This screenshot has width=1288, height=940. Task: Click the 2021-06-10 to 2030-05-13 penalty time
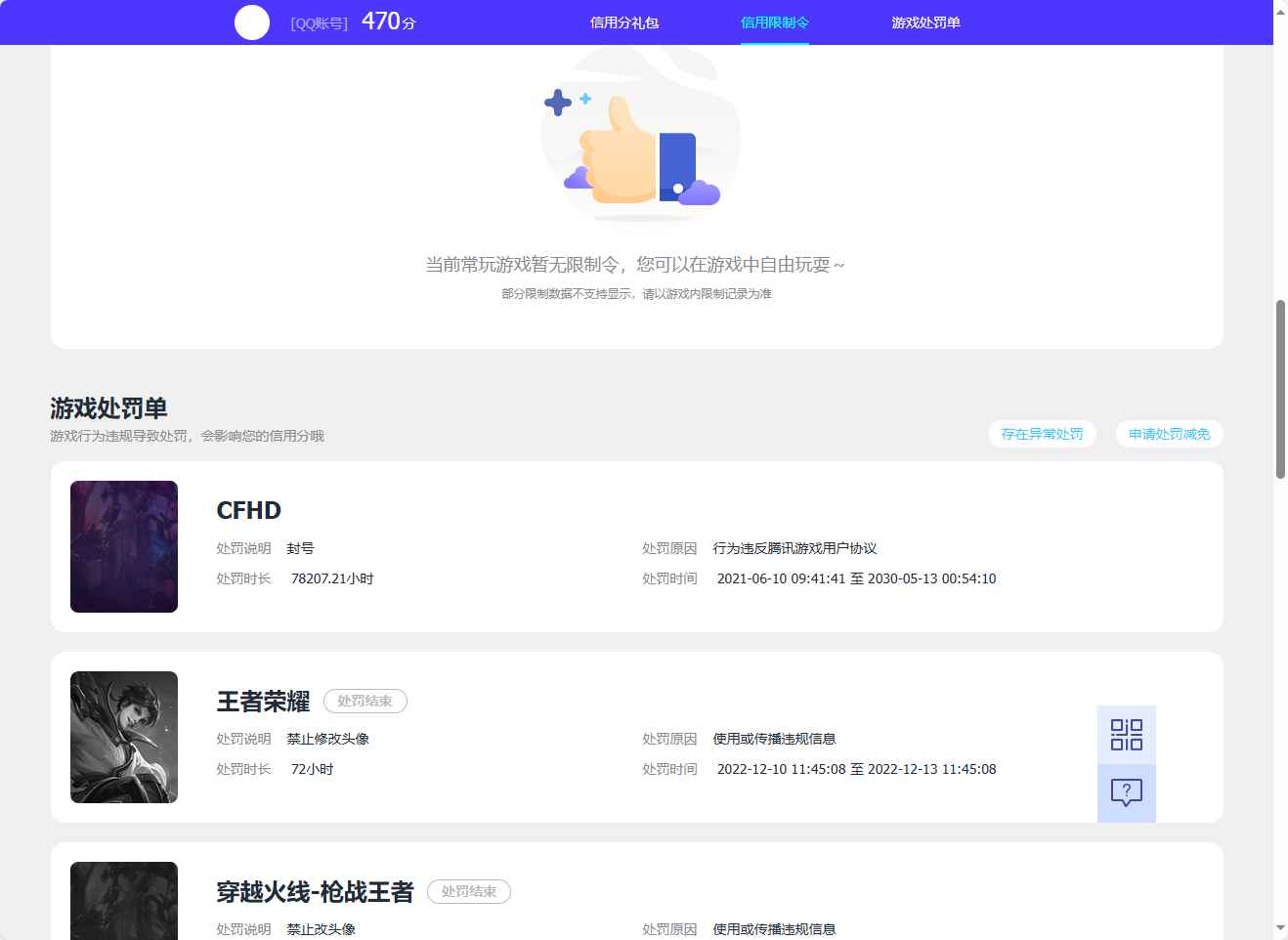(856, 578)
